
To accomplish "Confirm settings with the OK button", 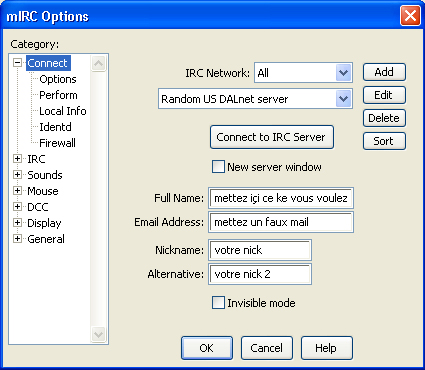I will coord(207,348).
